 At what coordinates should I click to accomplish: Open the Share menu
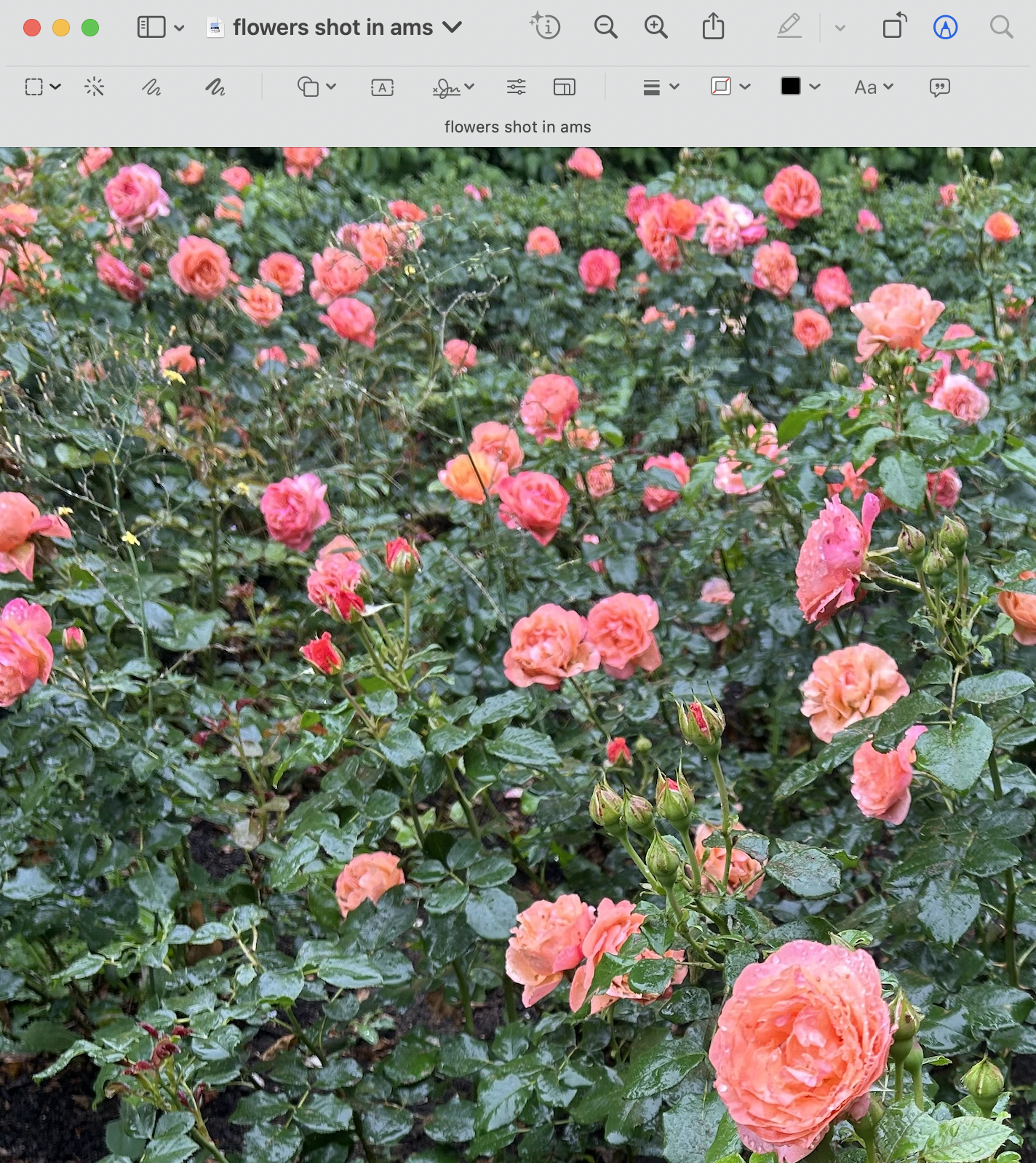click(714, 26)
